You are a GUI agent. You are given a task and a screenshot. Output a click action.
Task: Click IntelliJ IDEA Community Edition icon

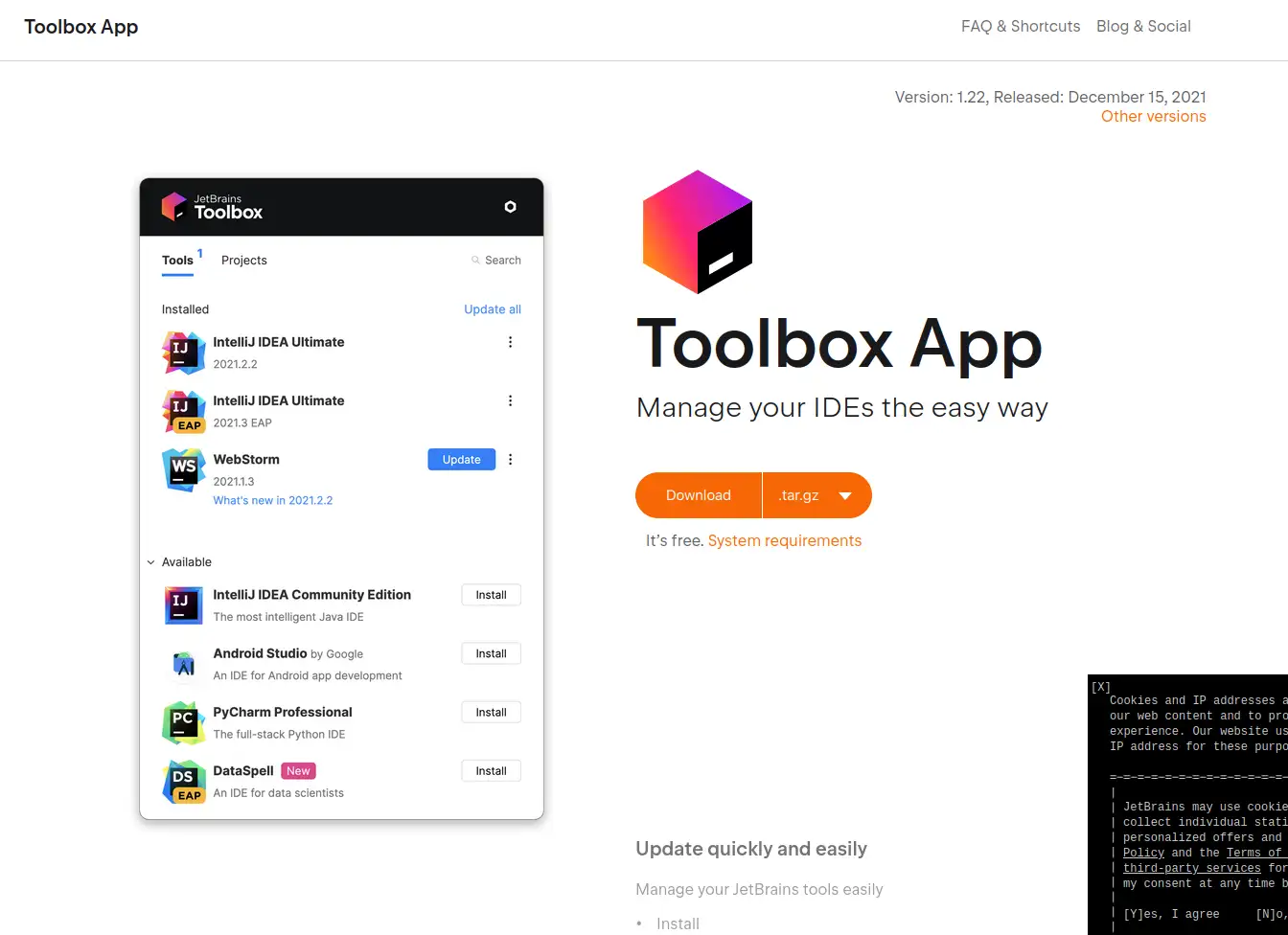click(x=183, y=605)
